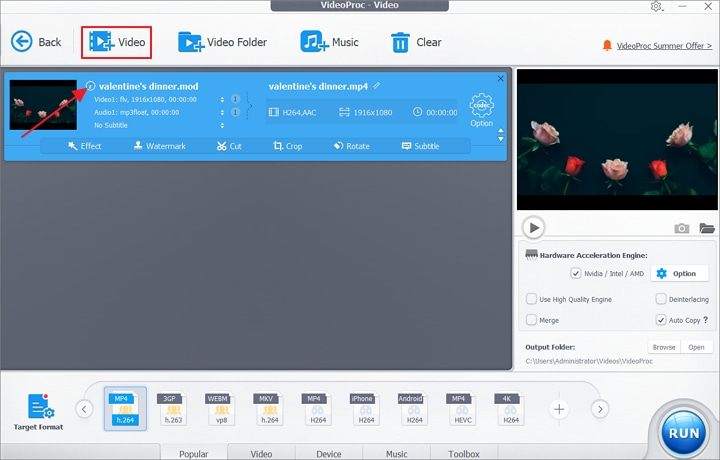Enable Use High Quality Engine
This screenshot has height=460, width=720.
tap(531, 299)
